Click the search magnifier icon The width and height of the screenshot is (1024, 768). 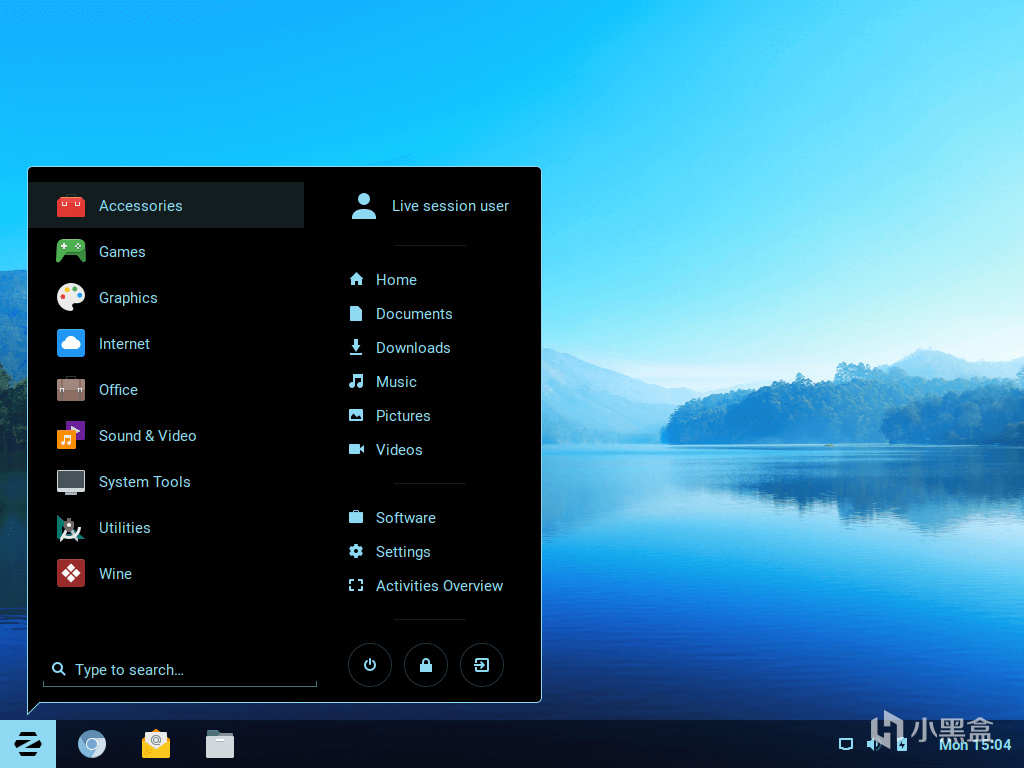pos(59,669)
